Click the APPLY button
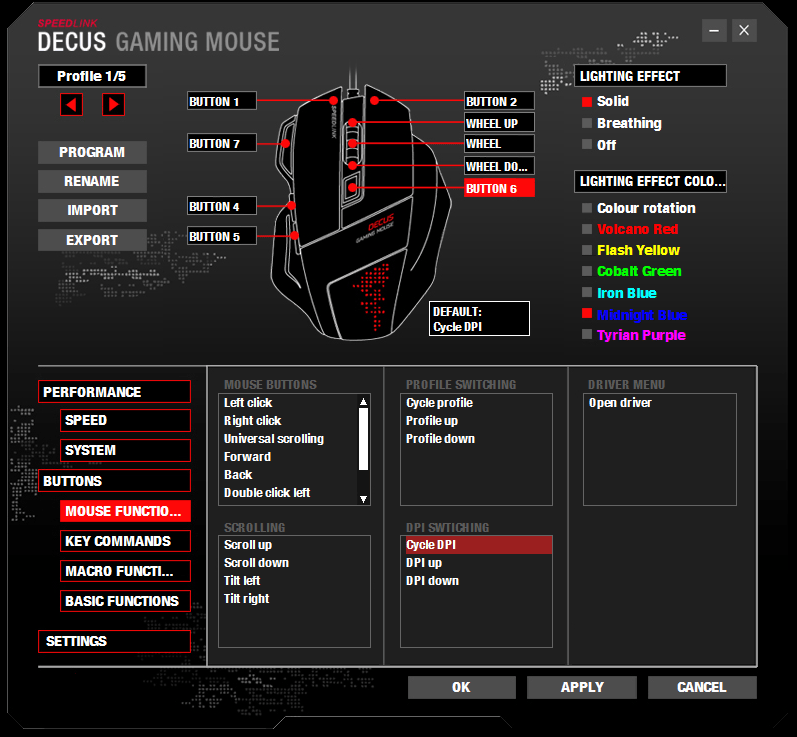 coord(582,687)
